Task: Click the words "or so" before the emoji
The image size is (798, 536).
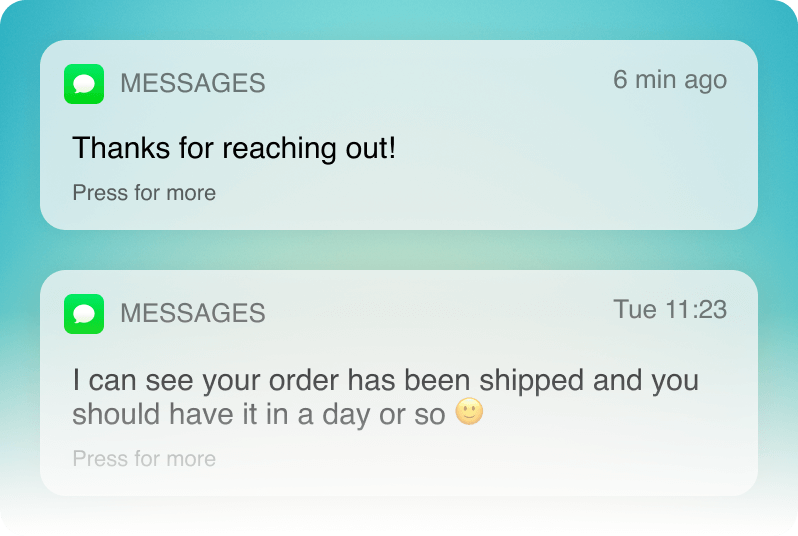Action: [411, 414]
